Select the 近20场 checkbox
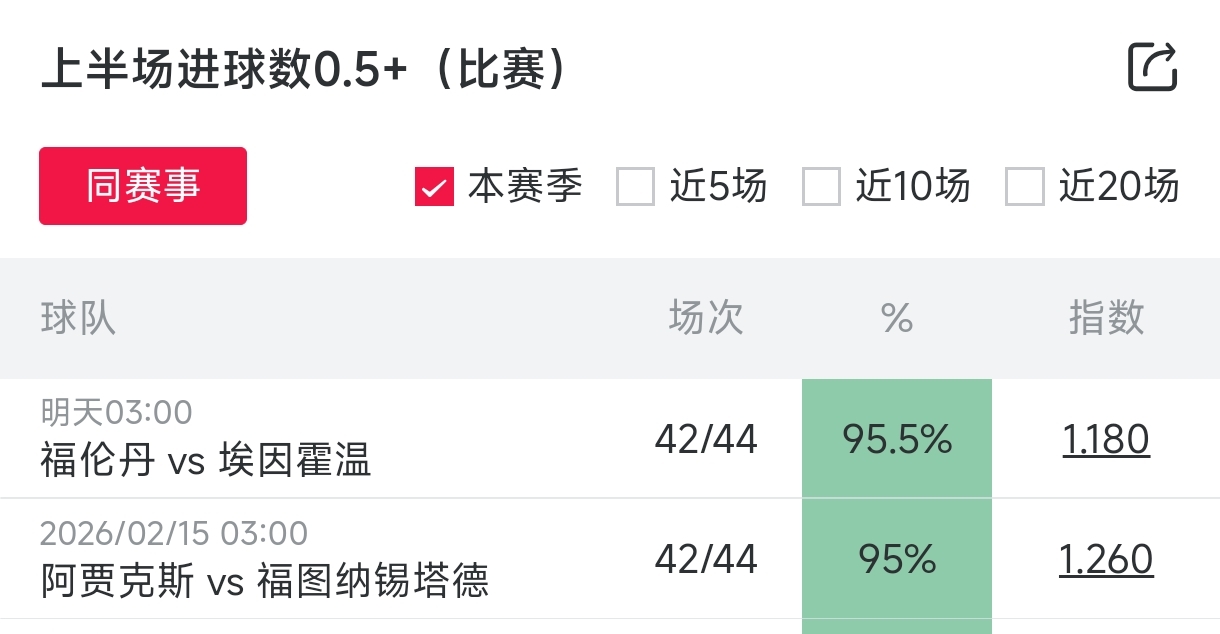Viewport: 1220px width, 634px height. (x=1025, y=187)
